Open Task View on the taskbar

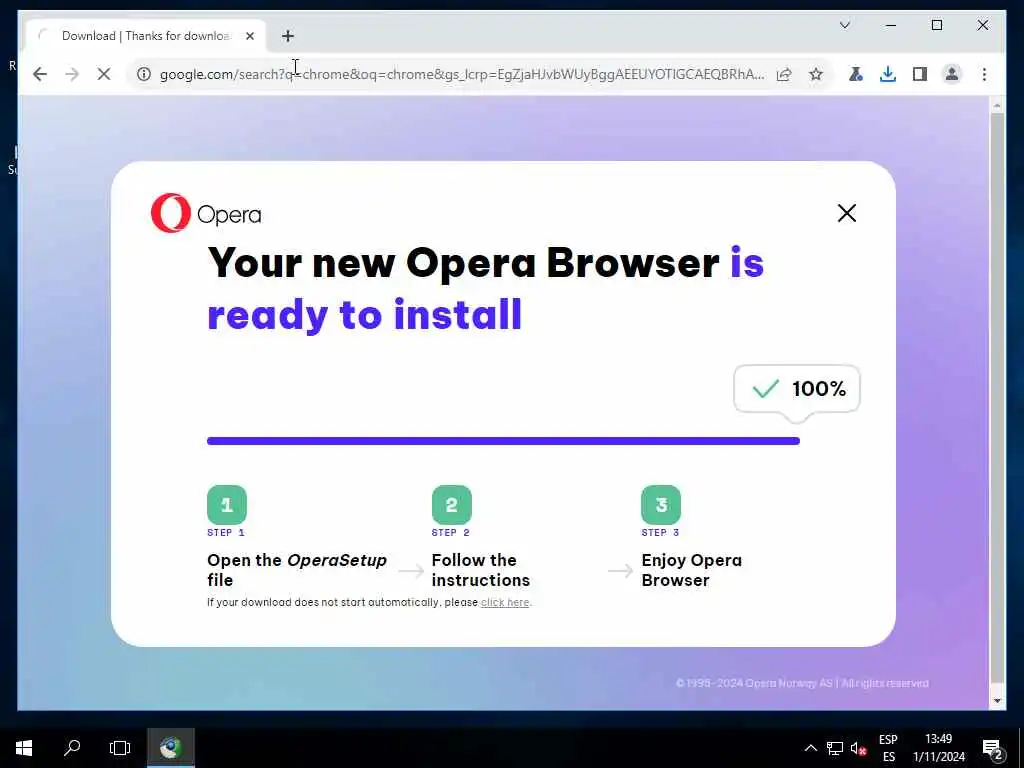[x=120, y=748]
